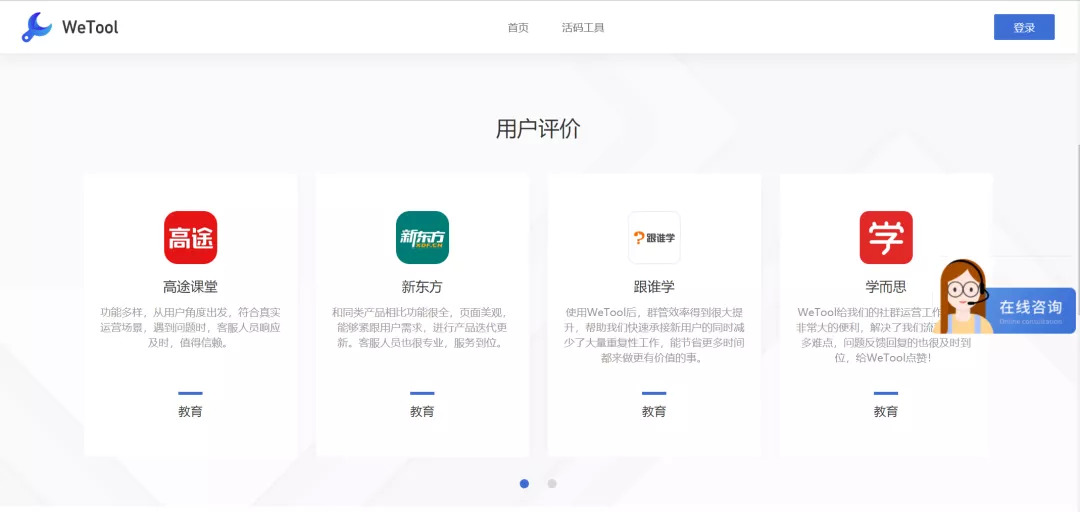
Task: Click 教育 tag under 跟谁学 card
Action: pyautogui.click(x=654, y=411)
